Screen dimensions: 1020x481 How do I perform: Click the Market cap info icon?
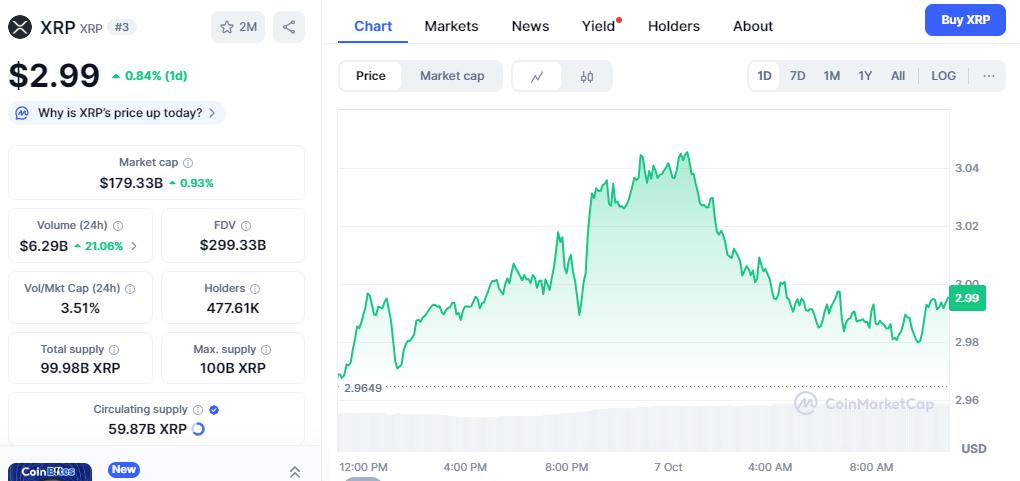(x=188, y=162)
